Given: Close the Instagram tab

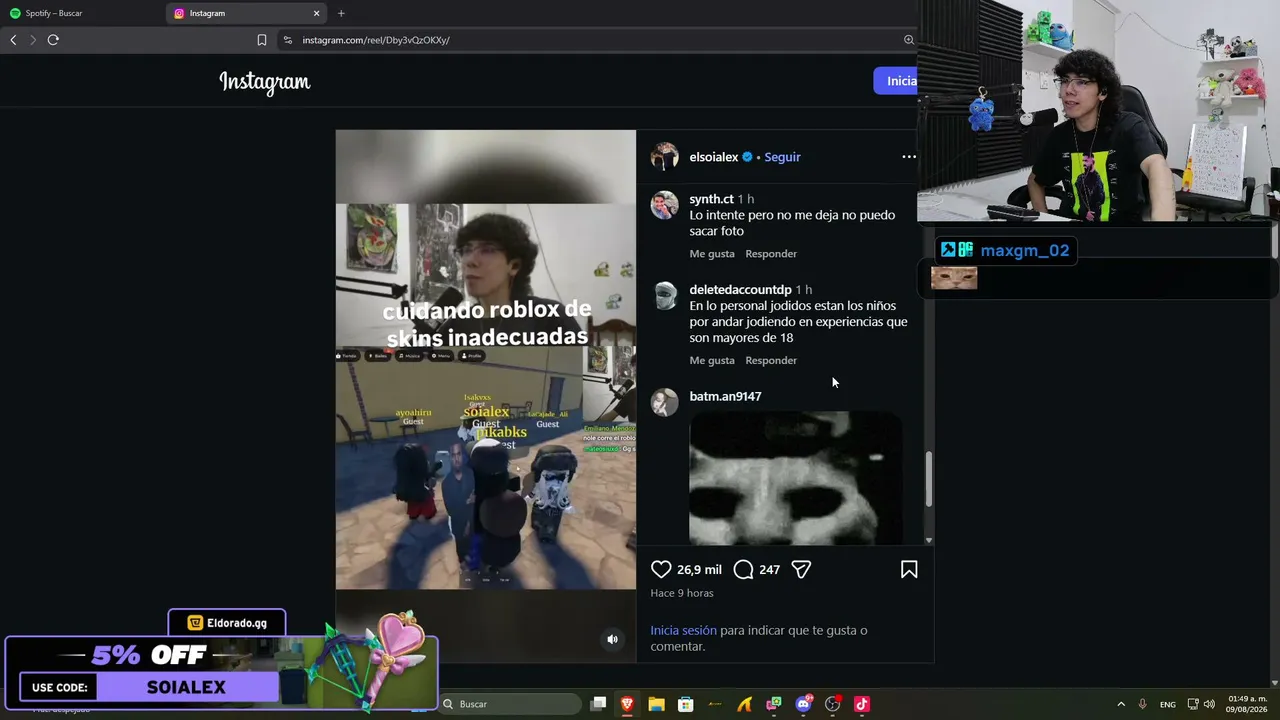Looking at the screenshot, I should point(317,13).
